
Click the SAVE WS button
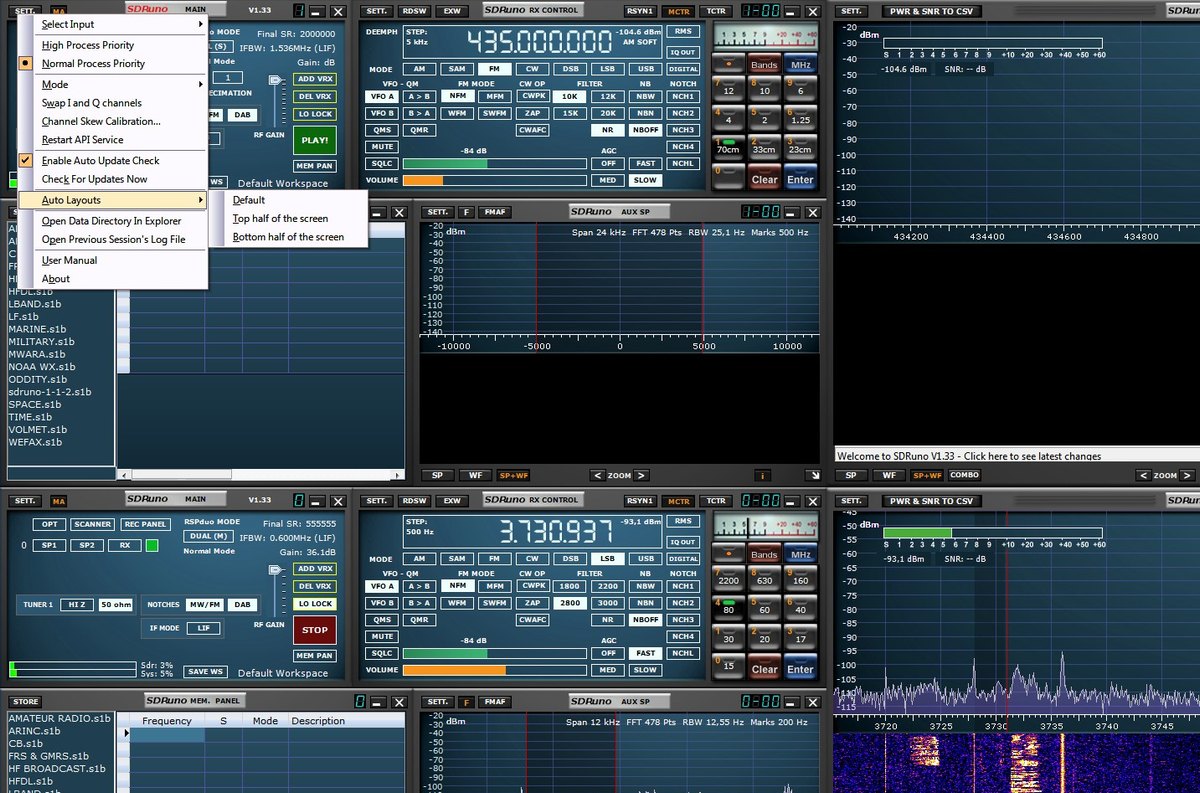coord(205,671)
